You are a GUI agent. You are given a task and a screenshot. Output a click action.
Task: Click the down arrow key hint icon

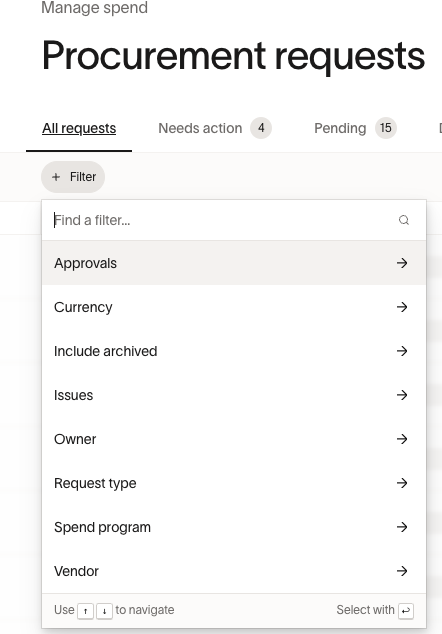coord(104,611)
